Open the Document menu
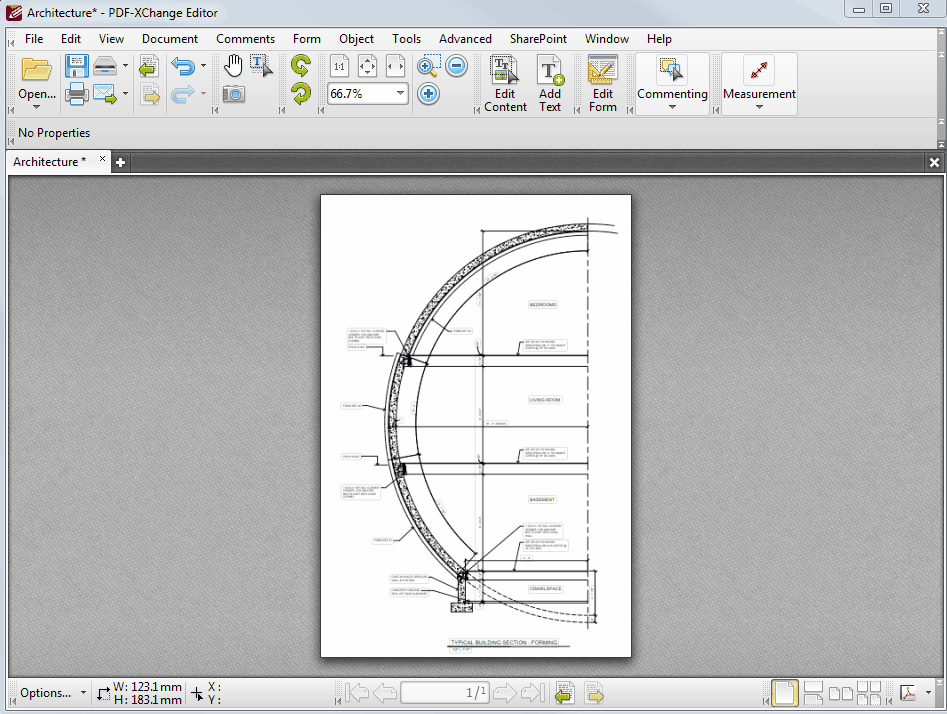 [x=169, y=39]
